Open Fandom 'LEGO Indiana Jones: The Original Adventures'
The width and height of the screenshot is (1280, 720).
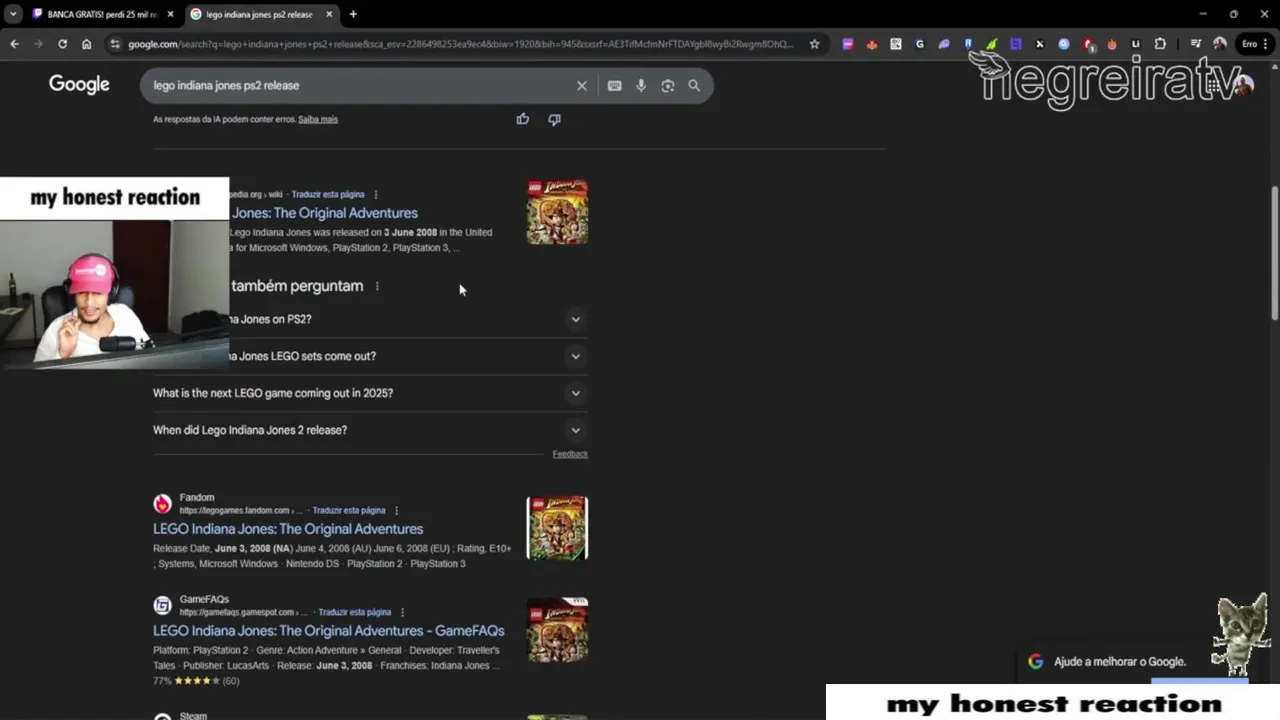[x=288, y=529]
